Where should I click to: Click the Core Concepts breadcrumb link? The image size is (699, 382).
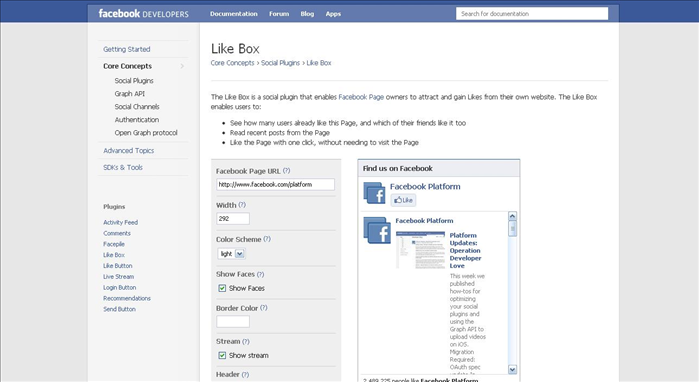tap(232, 63)
